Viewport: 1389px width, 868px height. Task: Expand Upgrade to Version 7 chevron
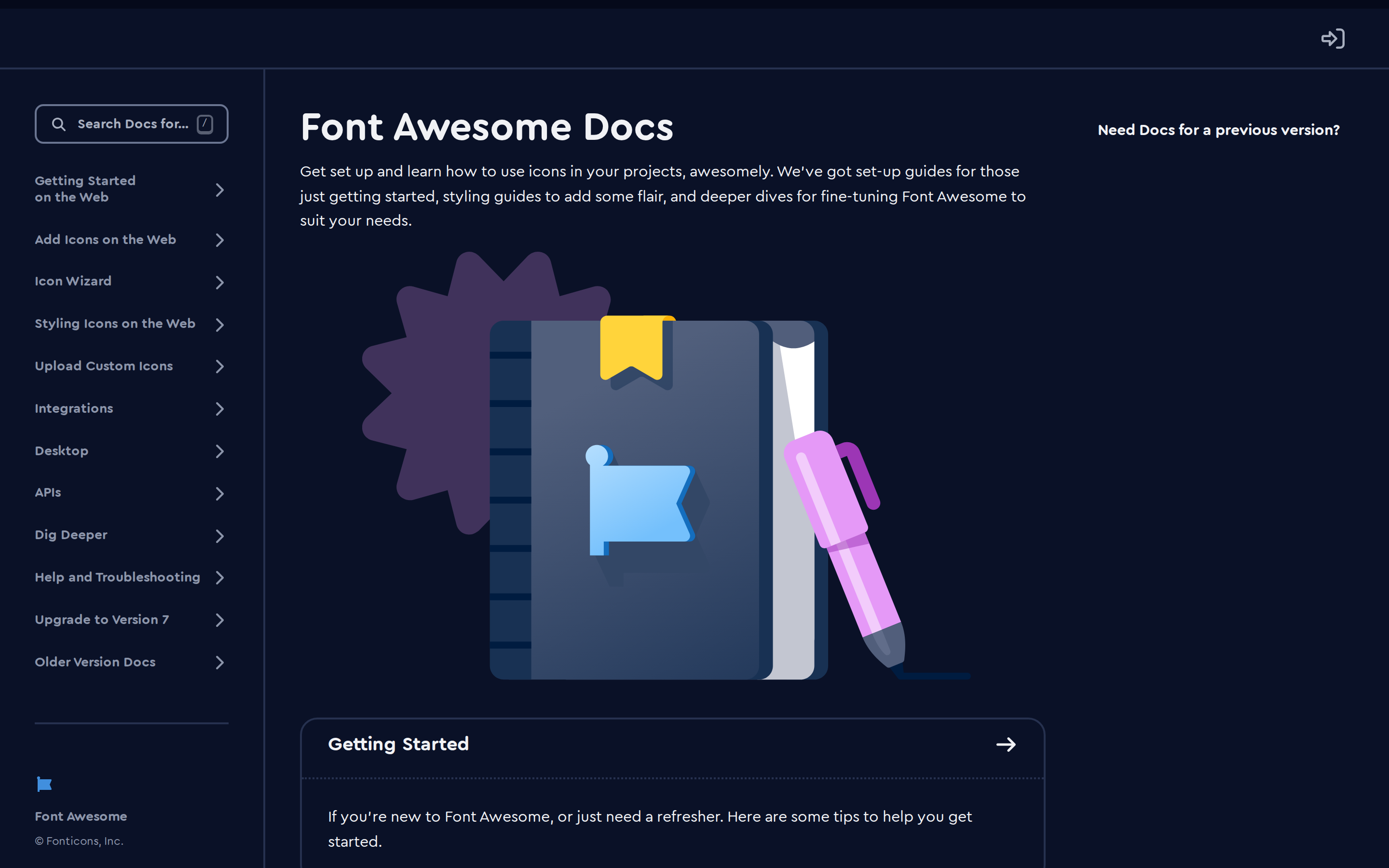[x=219, y=620]
